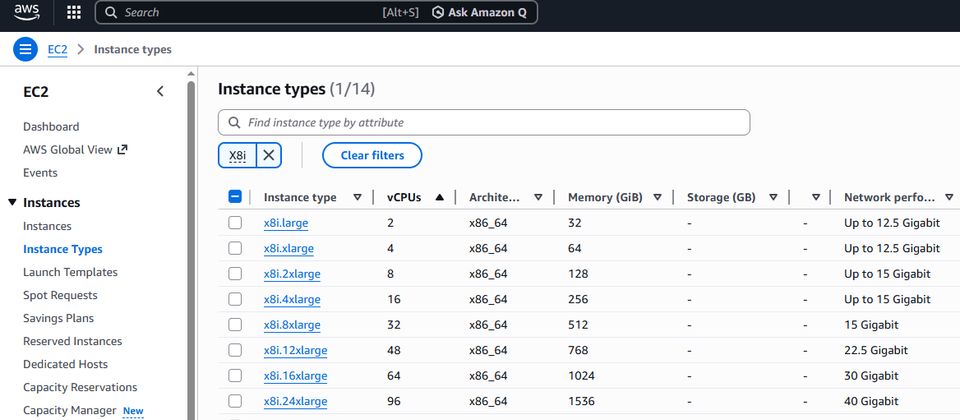Screen dimensions: 960x420
Task: Sort by Instance type column arrow
Action: tap(358, 197)
